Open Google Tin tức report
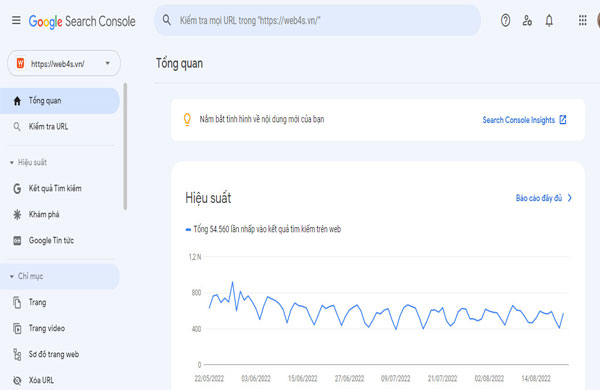Screen dimensions: 600x390 pyautogui.click(x=60, y=240)
